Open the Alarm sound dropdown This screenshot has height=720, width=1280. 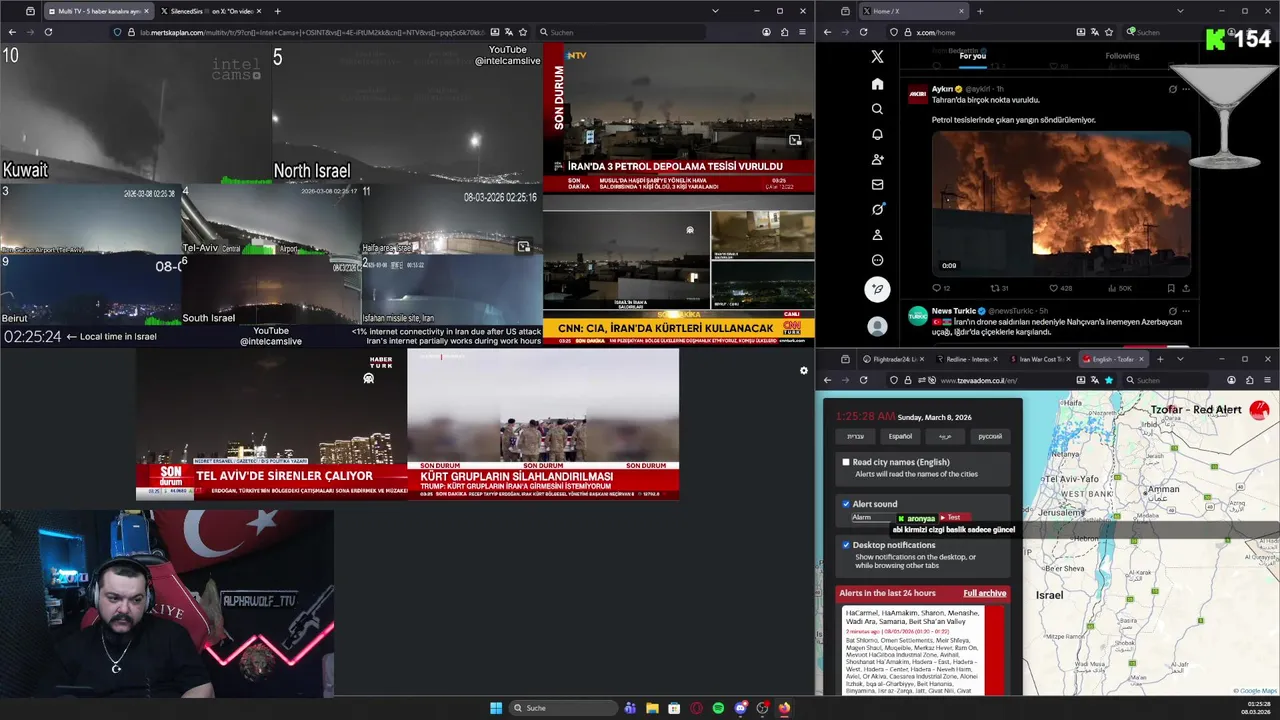[x=874, y=517]
